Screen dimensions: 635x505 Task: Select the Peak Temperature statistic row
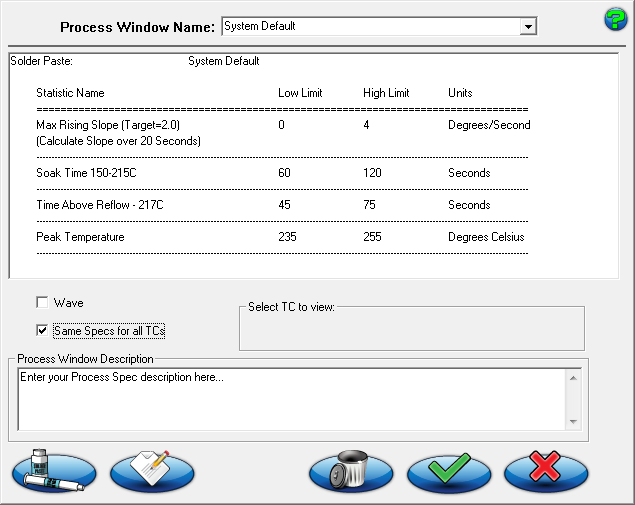coord(80,237)
